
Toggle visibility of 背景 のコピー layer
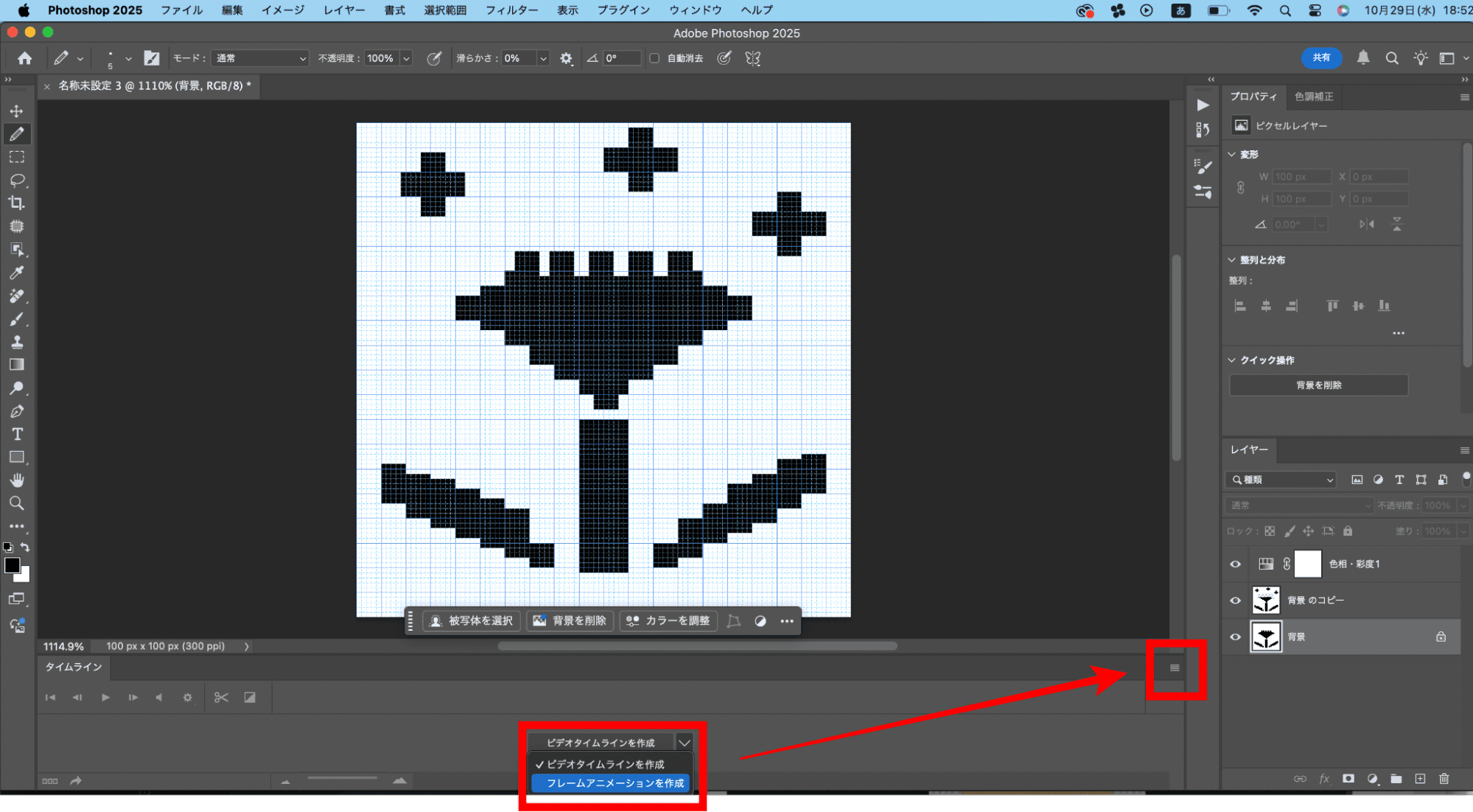click(x=1235, y=601)
